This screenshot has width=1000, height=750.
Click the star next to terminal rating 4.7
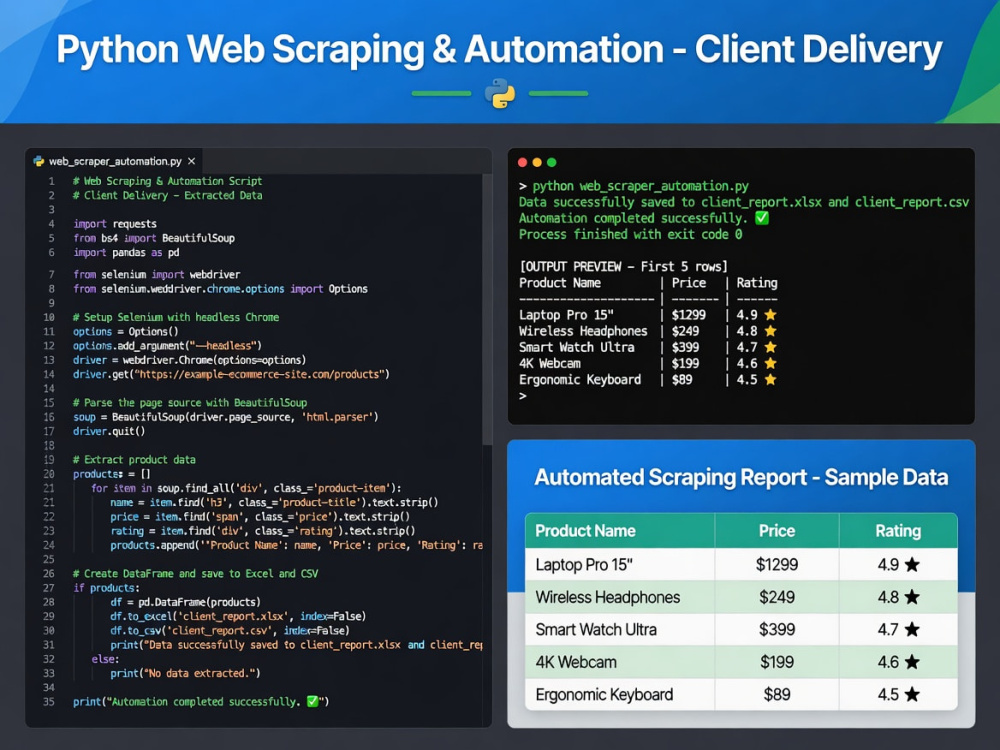(x=770, y=347)
